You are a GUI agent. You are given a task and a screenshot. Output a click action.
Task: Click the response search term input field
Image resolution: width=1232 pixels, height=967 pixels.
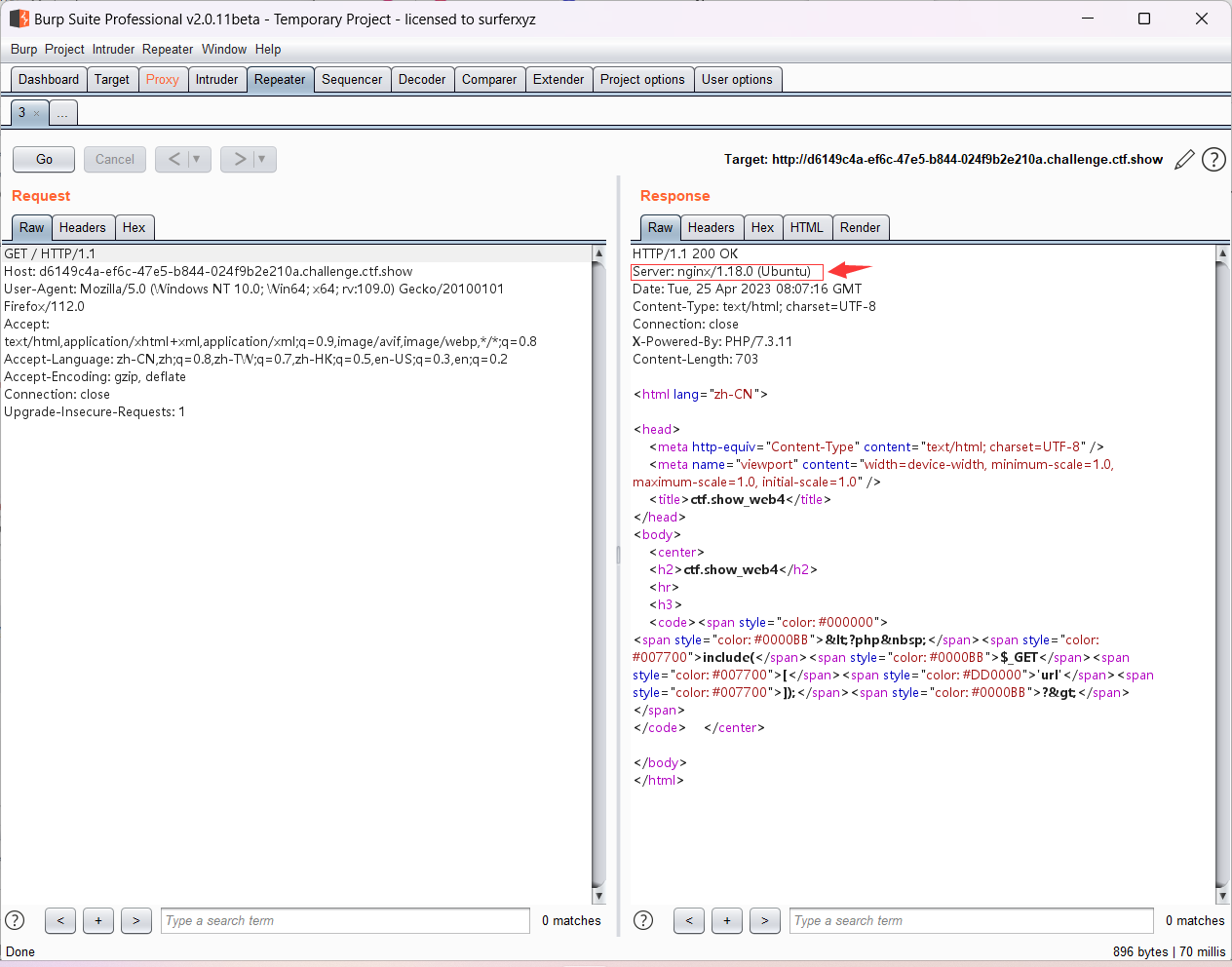pyautogui.click(x=971, y=920)
